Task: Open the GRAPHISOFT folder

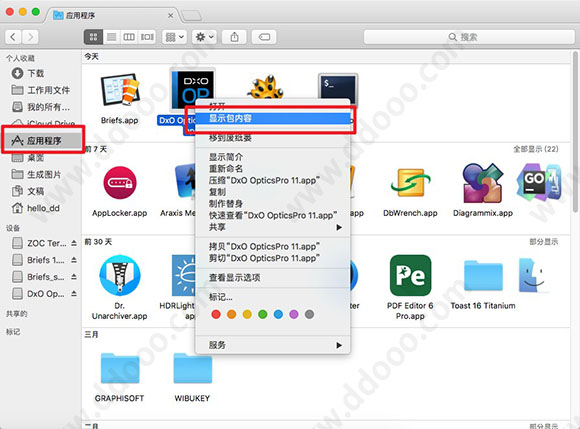Action: coord(120,368)
